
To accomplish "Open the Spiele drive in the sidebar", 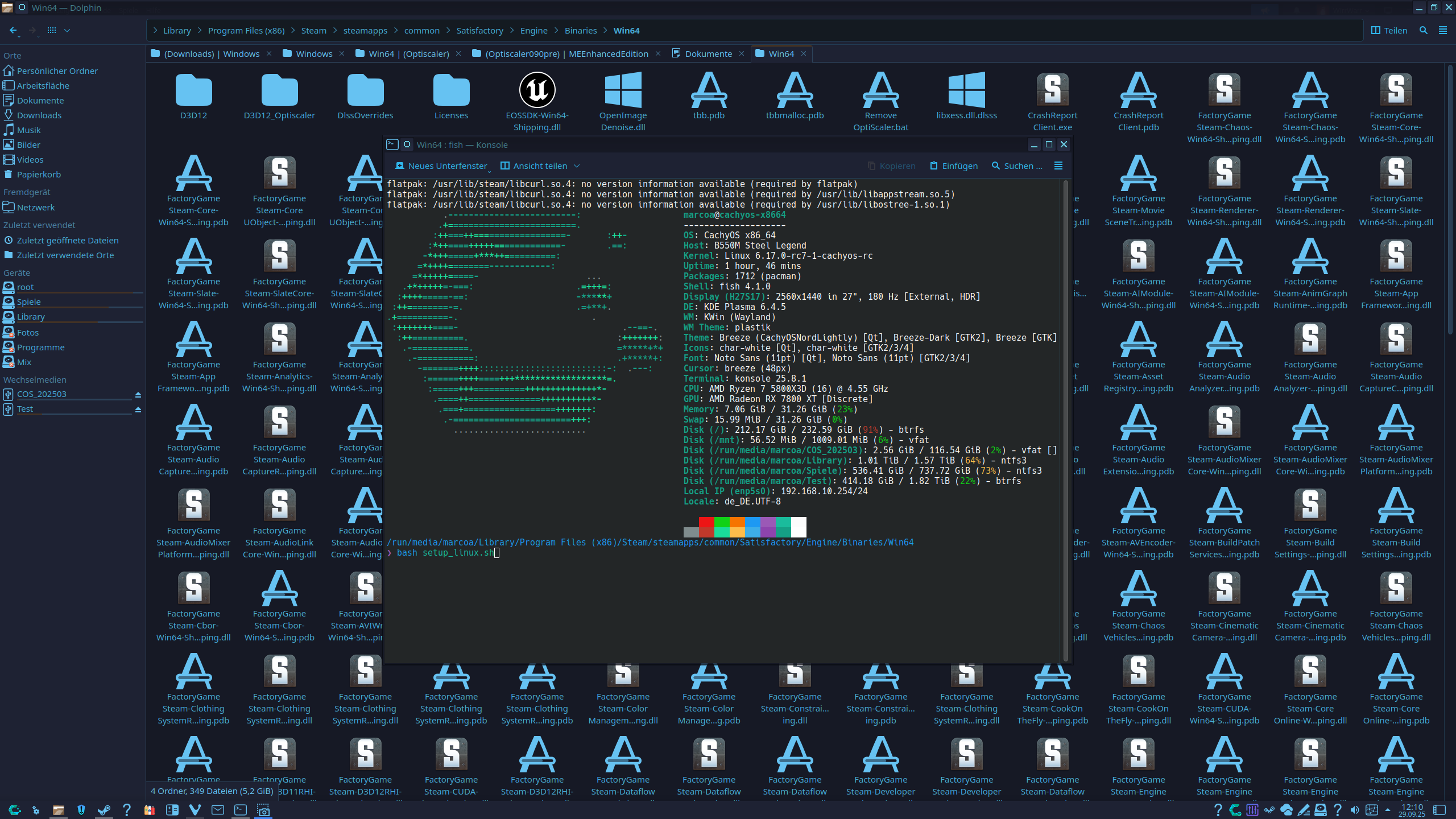I will point(28,301).
